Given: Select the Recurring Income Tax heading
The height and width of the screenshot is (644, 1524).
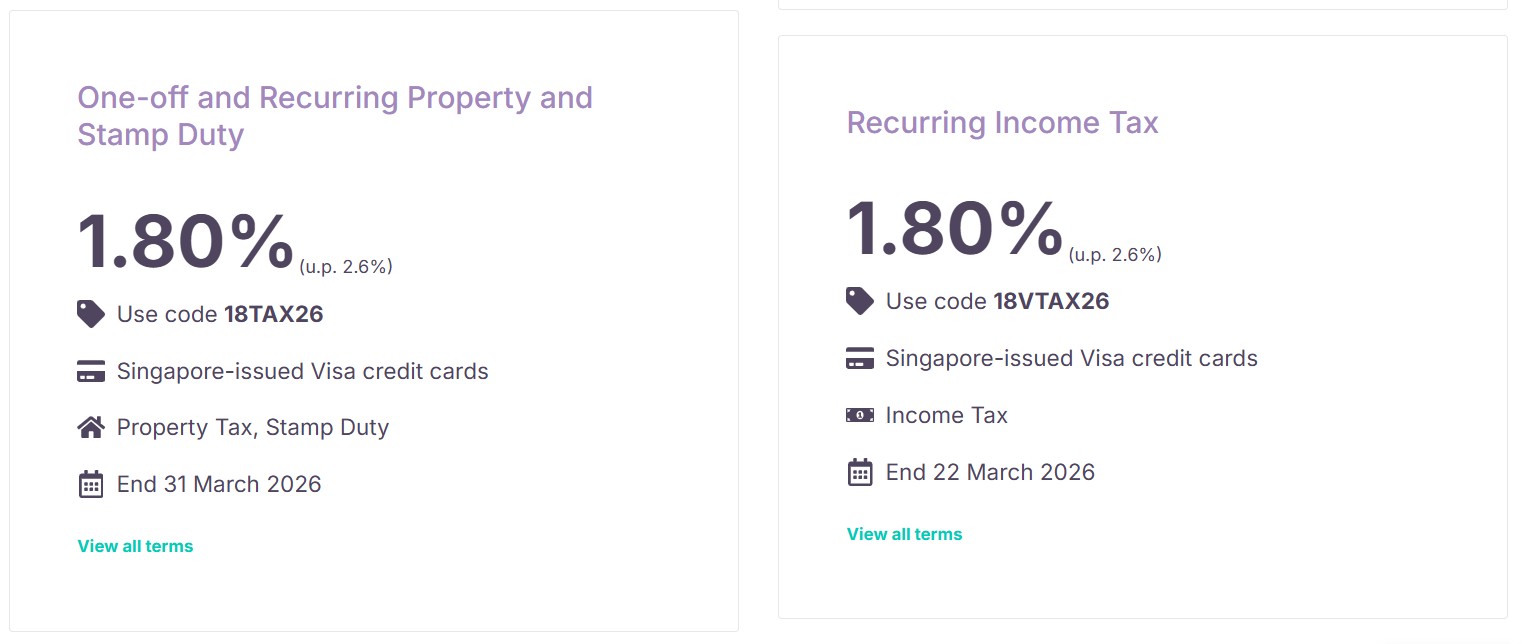Looking at the screenshot, I should pyautogui.click(x=1002, y=123).
